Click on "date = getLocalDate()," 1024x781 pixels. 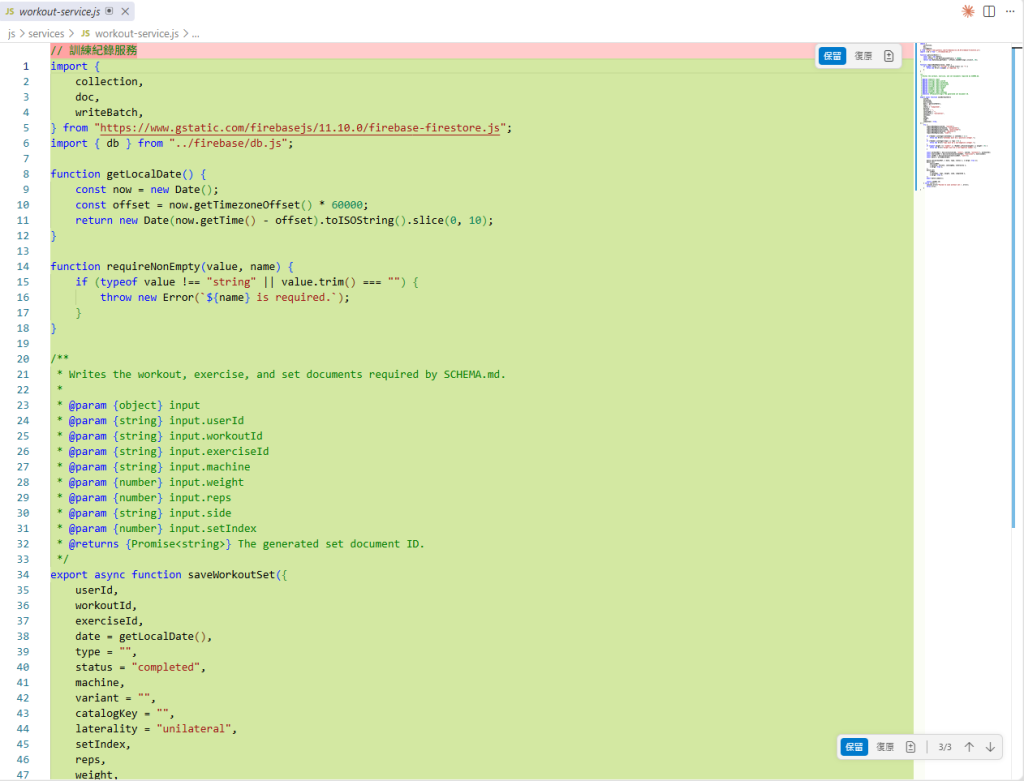[x=144, y=637]
